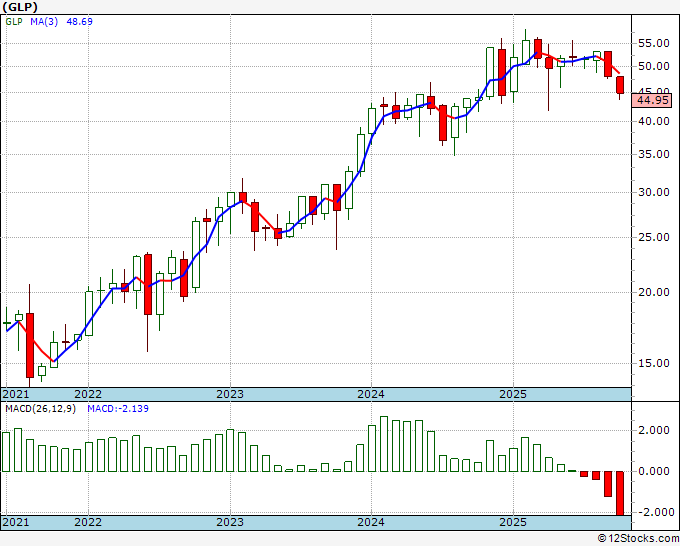Viewport: 680px width, 546px height.
Task: Click the 20.00 price axis label
Action: pyautogui.click(x=654, y=292)
